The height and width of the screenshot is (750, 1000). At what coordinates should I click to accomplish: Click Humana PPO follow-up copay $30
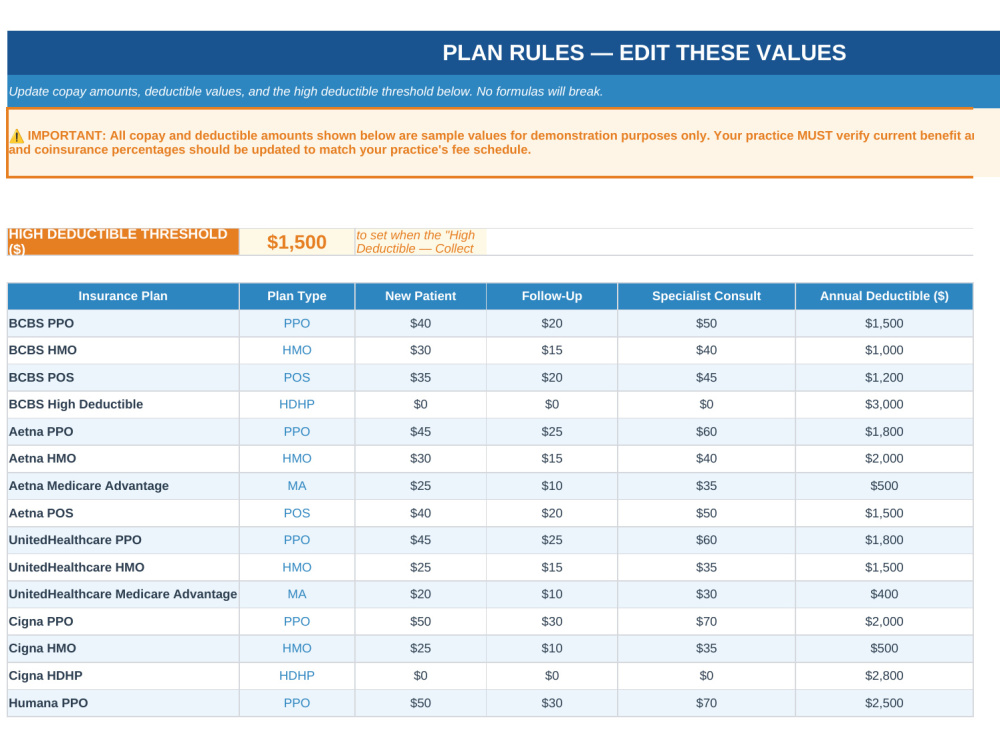[x=552, y=703]
